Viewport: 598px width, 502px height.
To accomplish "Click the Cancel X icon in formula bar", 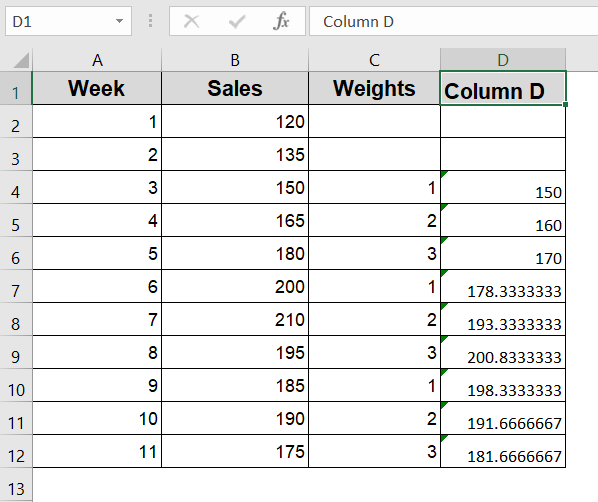I will pos(191,21).
